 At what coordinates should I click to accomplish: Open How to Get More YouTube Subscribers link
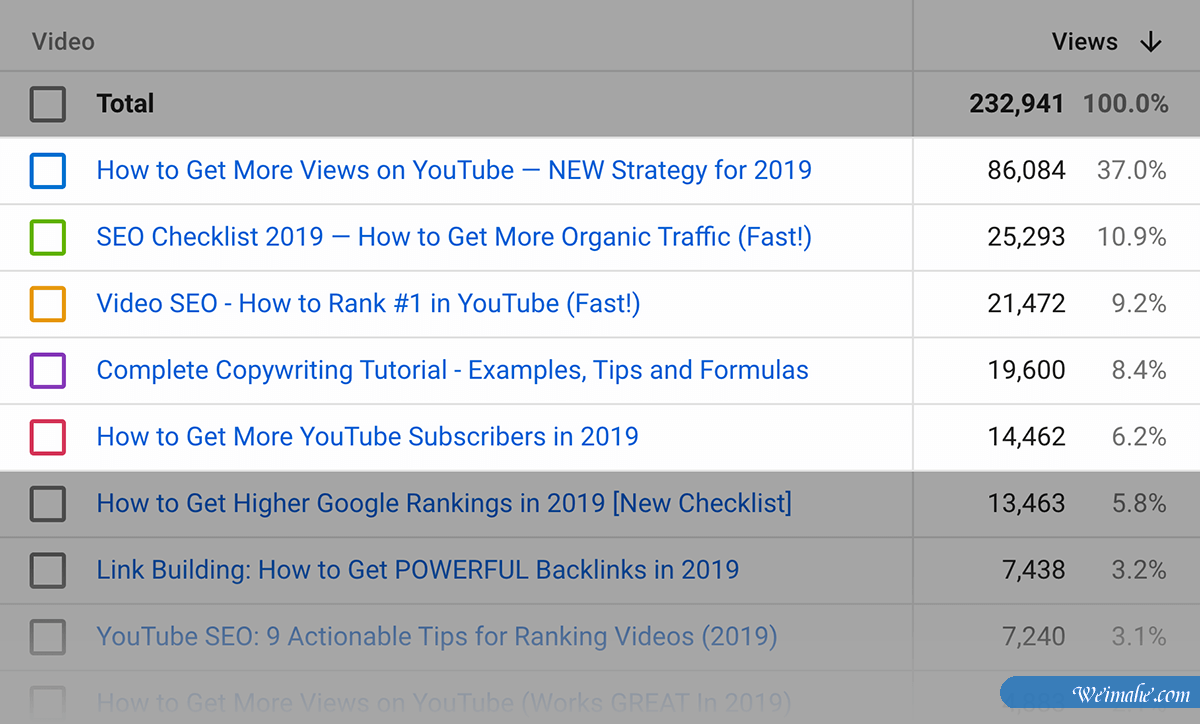pos(367,437)
